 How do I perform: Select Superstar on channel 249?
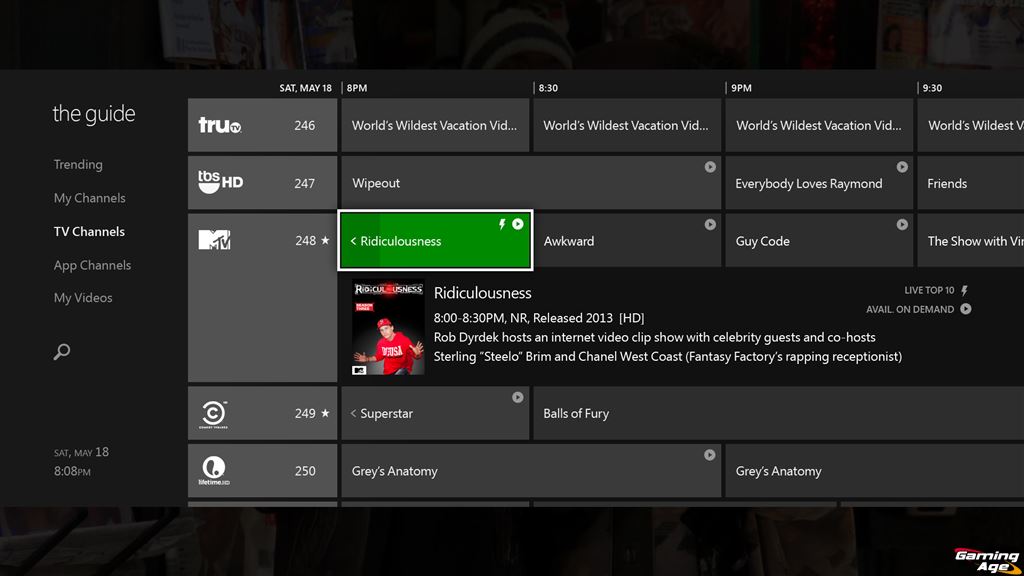(435, 413)
